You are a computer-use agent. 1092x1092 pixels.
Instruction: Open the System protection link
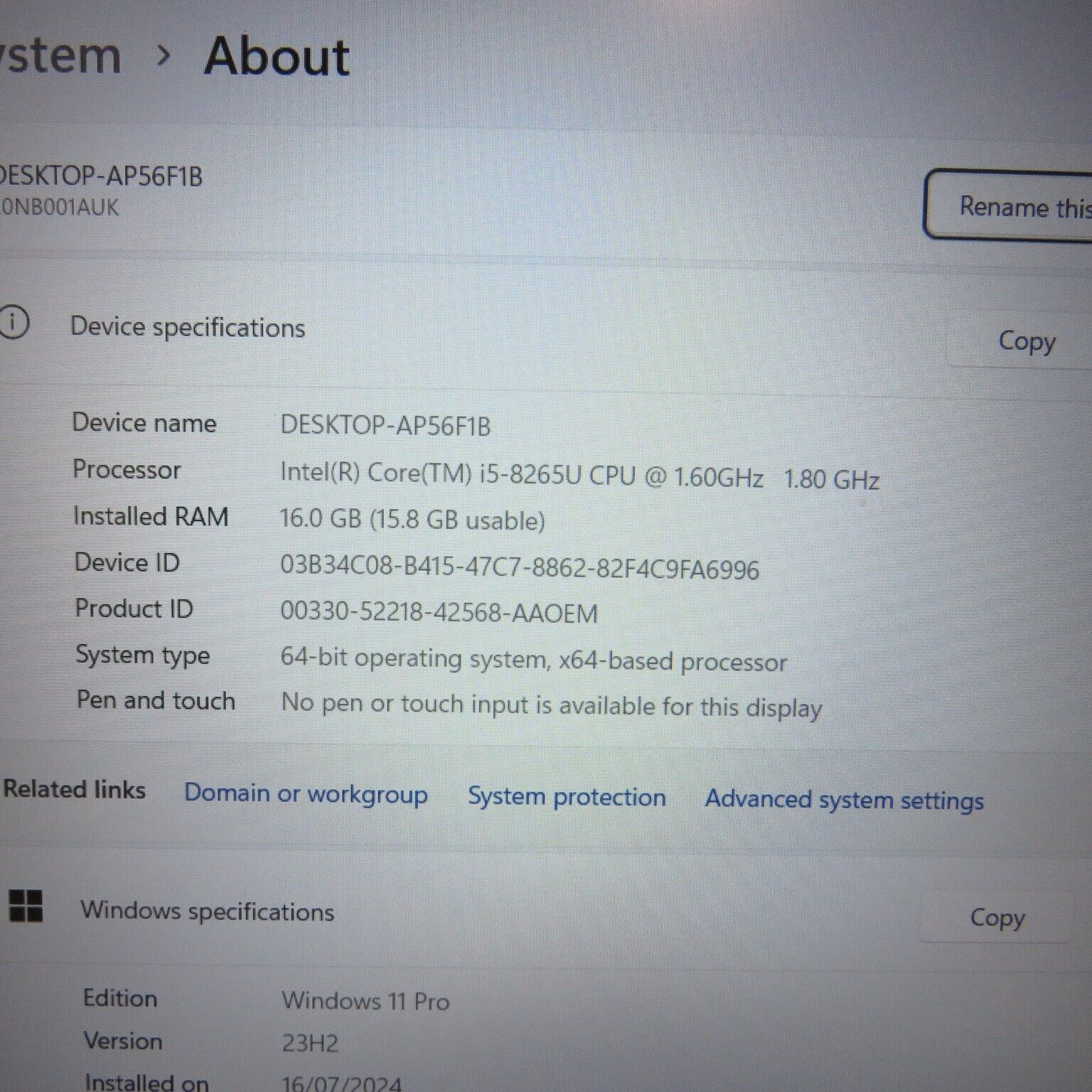tap(567, 797)
